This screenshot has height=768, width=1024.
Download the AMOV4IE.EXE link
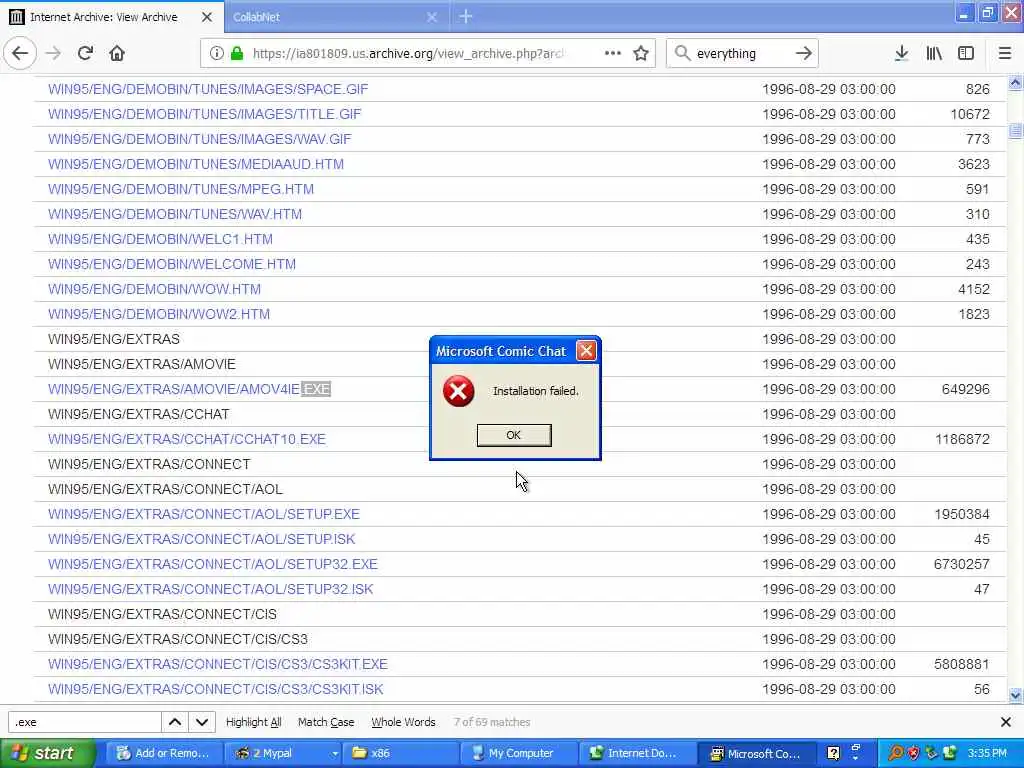point(189,389)
